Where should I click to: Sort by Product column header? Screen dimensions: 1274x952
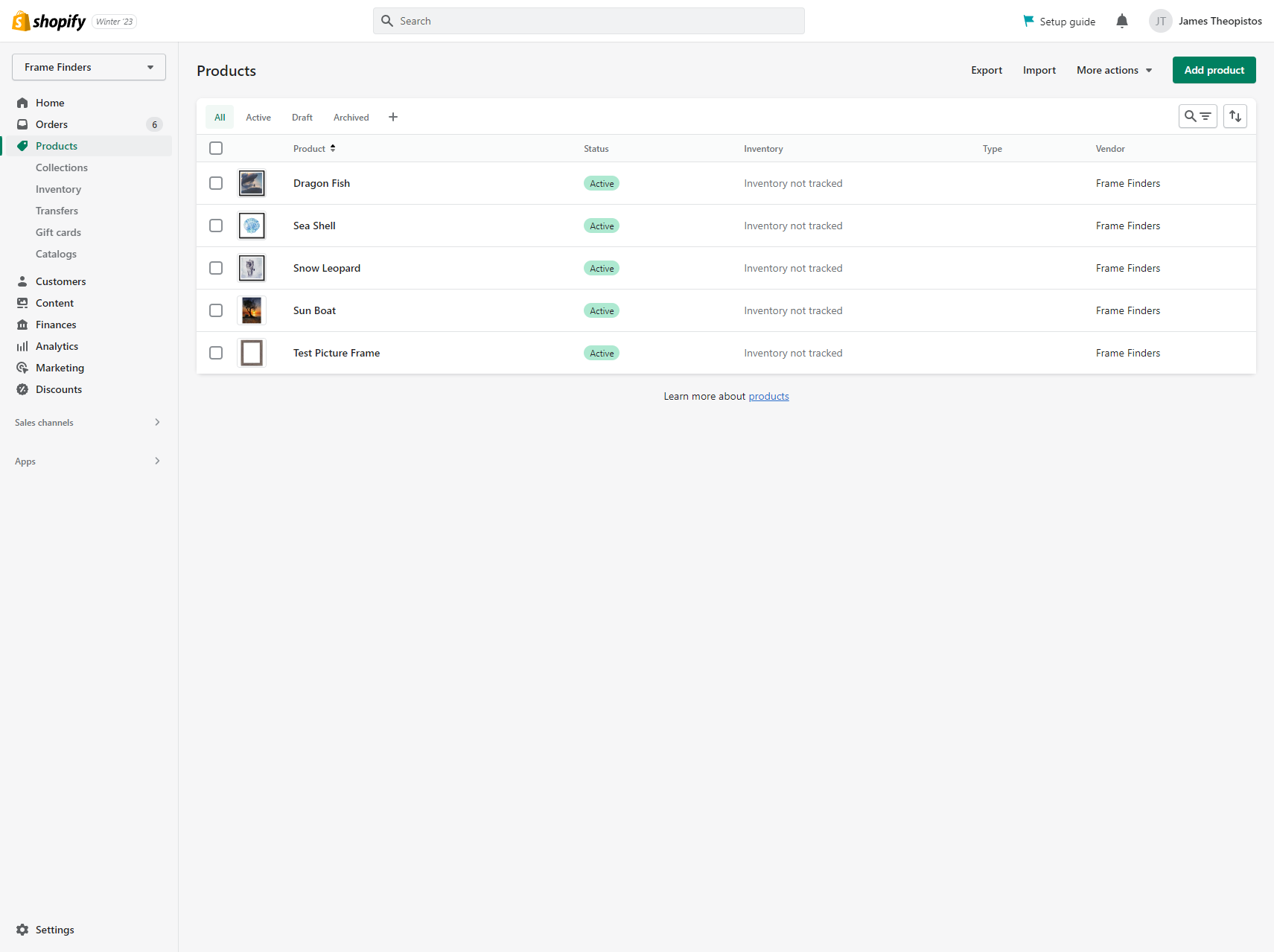point(314,148)
